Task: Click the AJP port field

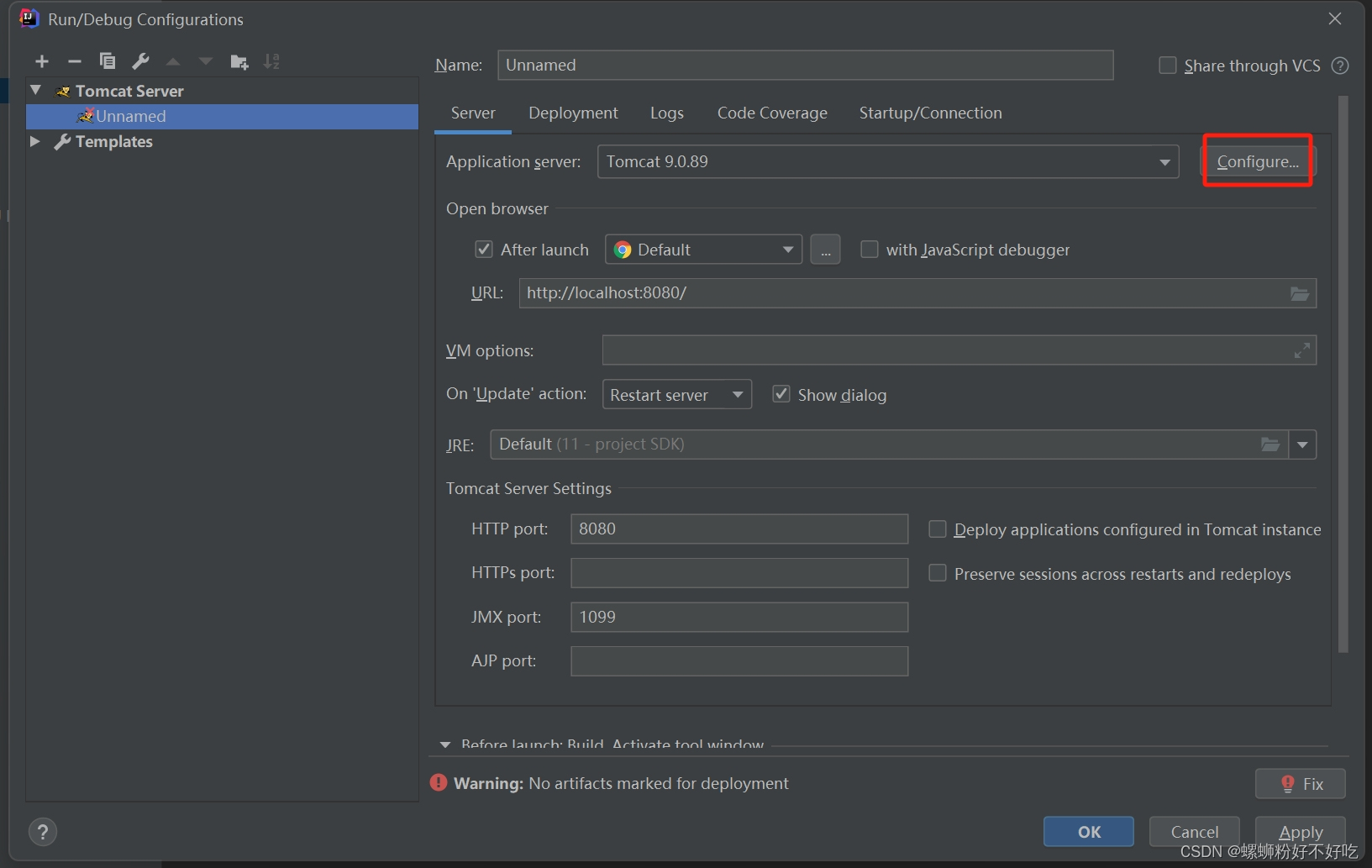Action: click(739, 661)
